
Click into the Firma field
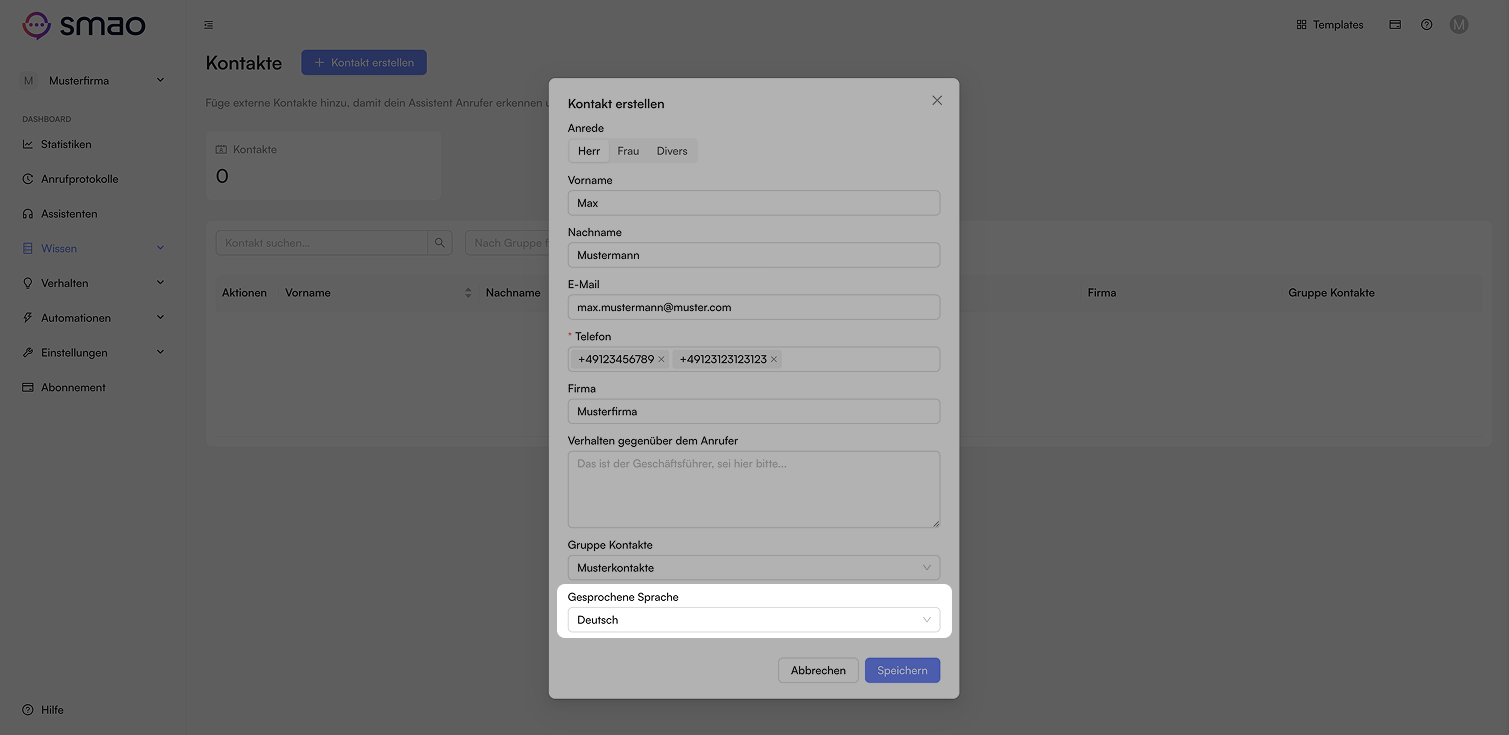(x=754, y=411)
